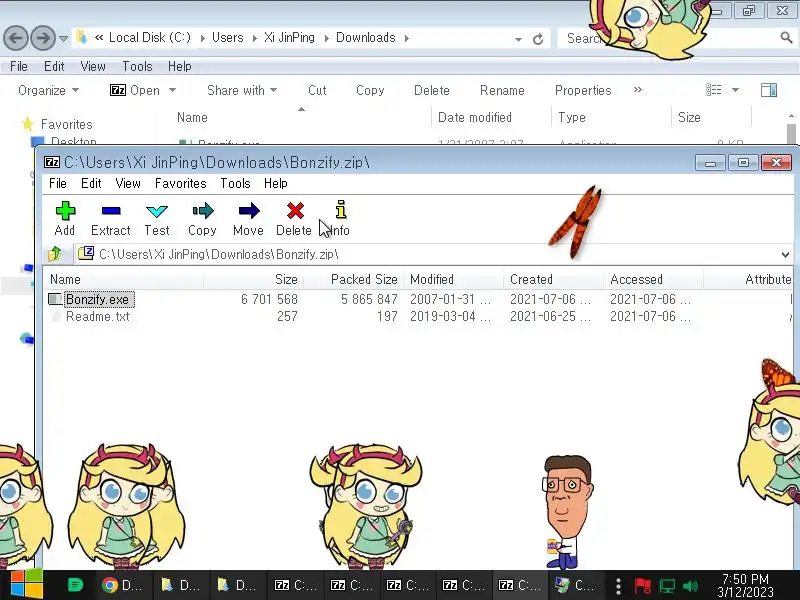This screenshot has height=600, width=800.
Task: Toggle the Explorer preview pane icon
Action: click(x=768, y=90)
